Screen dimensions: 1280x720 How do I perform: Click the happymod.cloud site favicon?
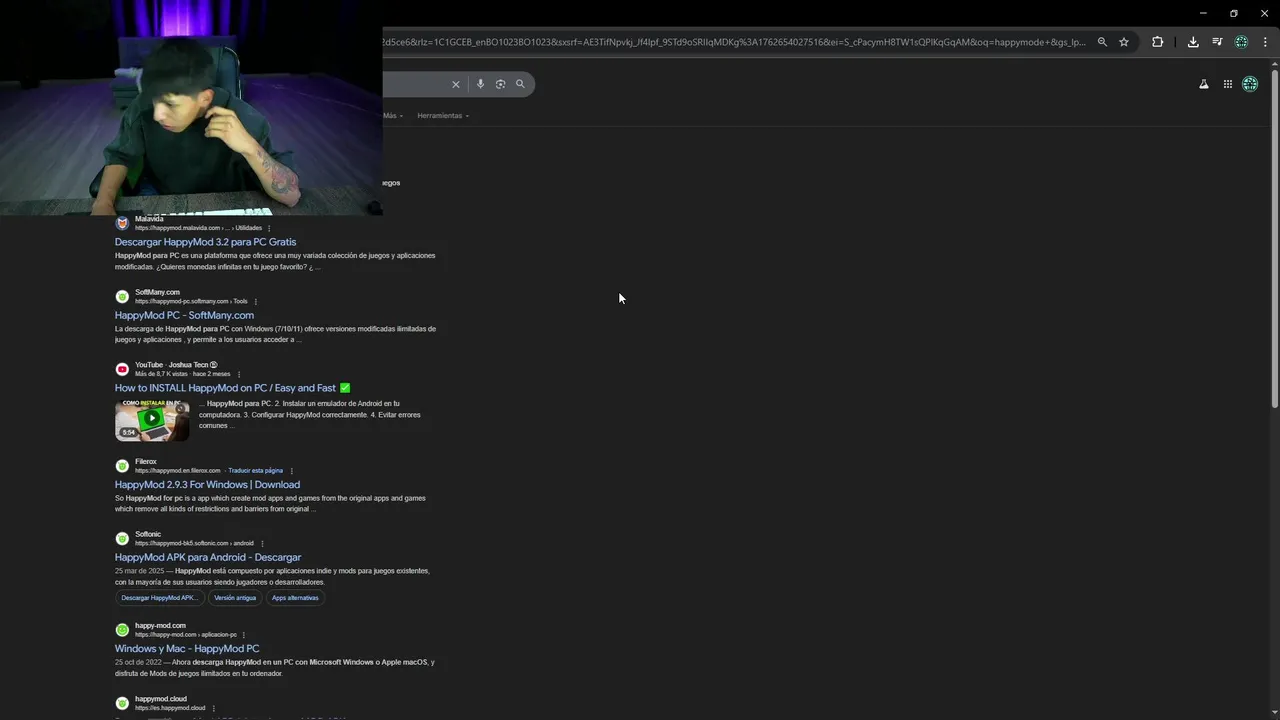(122, 703)
